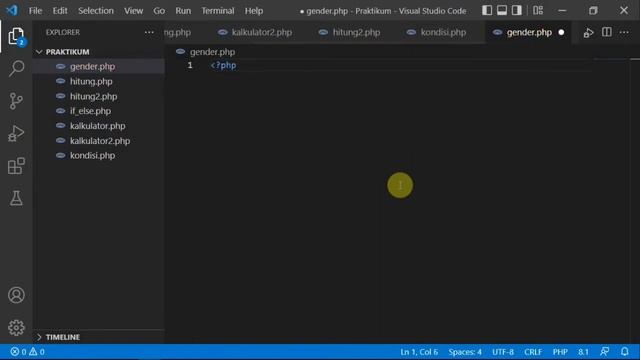Click the VS Code logo icon

tap(12, 10)
